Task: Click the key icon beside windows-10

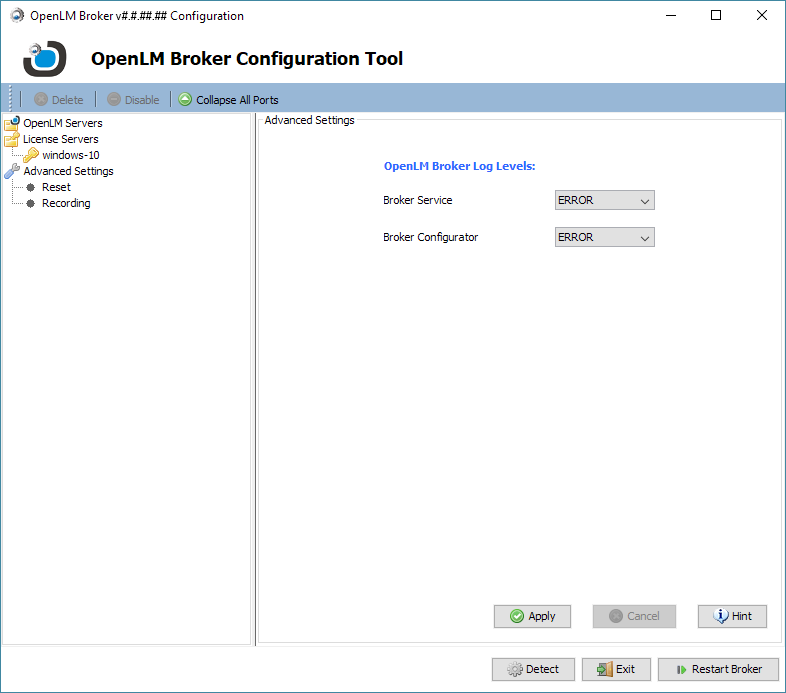Action: 31,156
